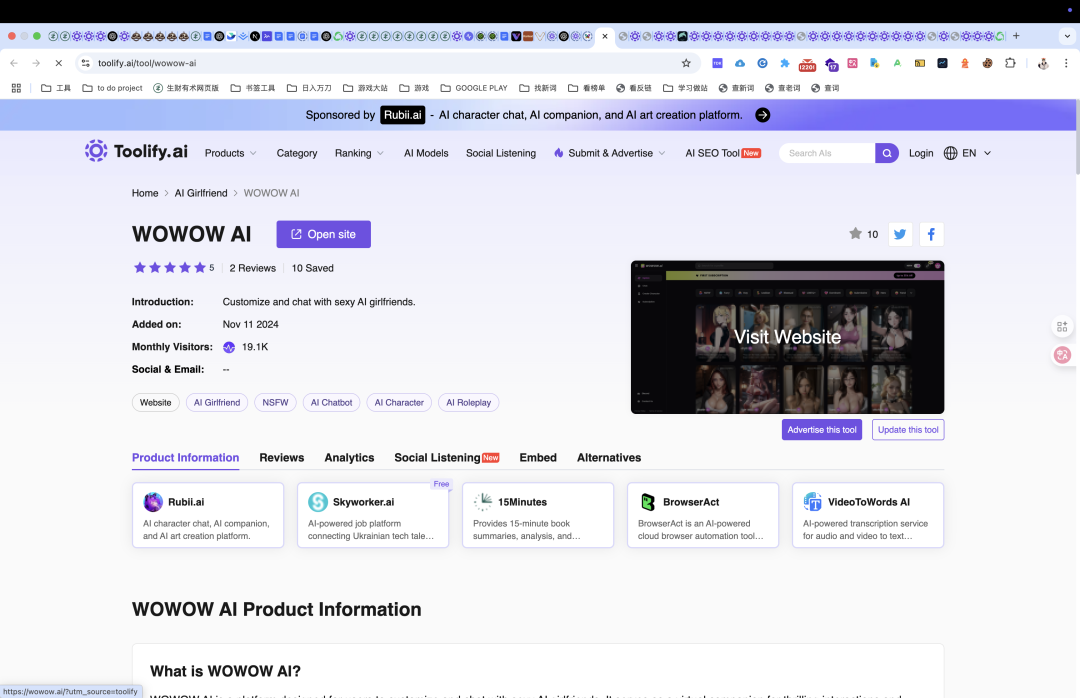Open the GOOGLE PLAY bookmarks folder

point(474,88)
